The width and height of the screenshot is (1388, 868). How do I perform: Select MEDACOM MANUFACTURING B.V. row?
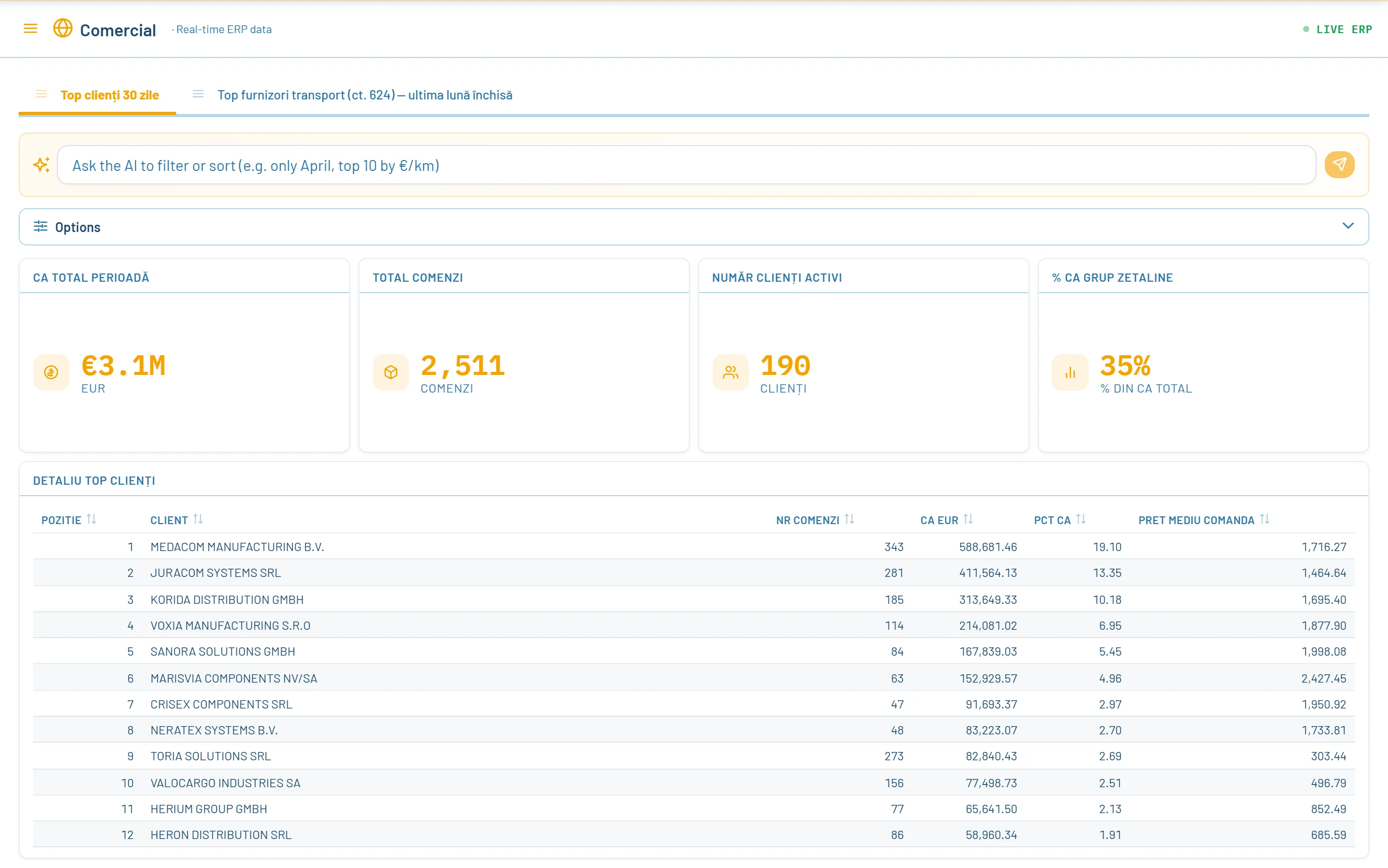pos(693,546)
